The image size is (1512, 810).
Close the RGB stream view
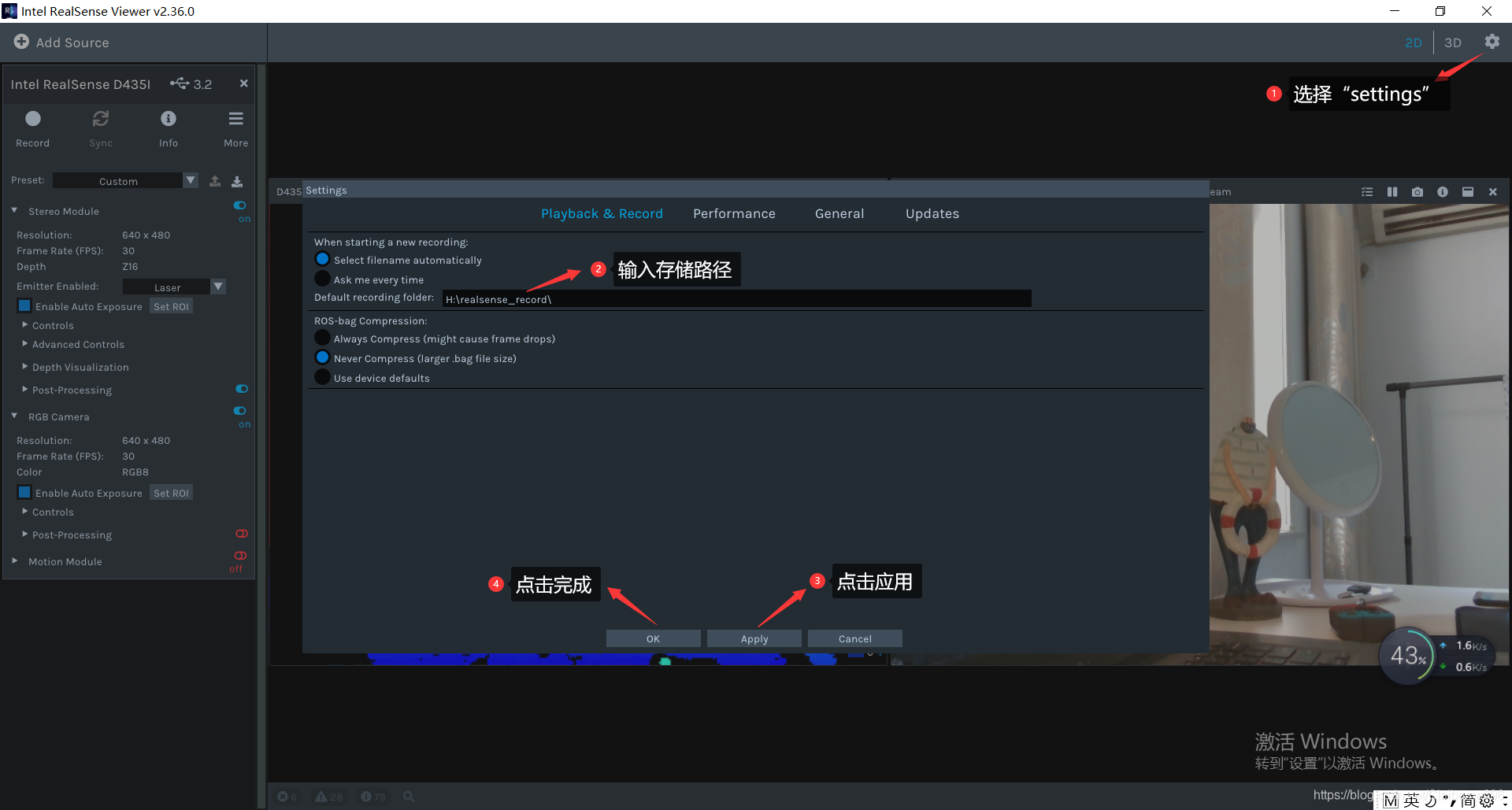pos(1492,192)
